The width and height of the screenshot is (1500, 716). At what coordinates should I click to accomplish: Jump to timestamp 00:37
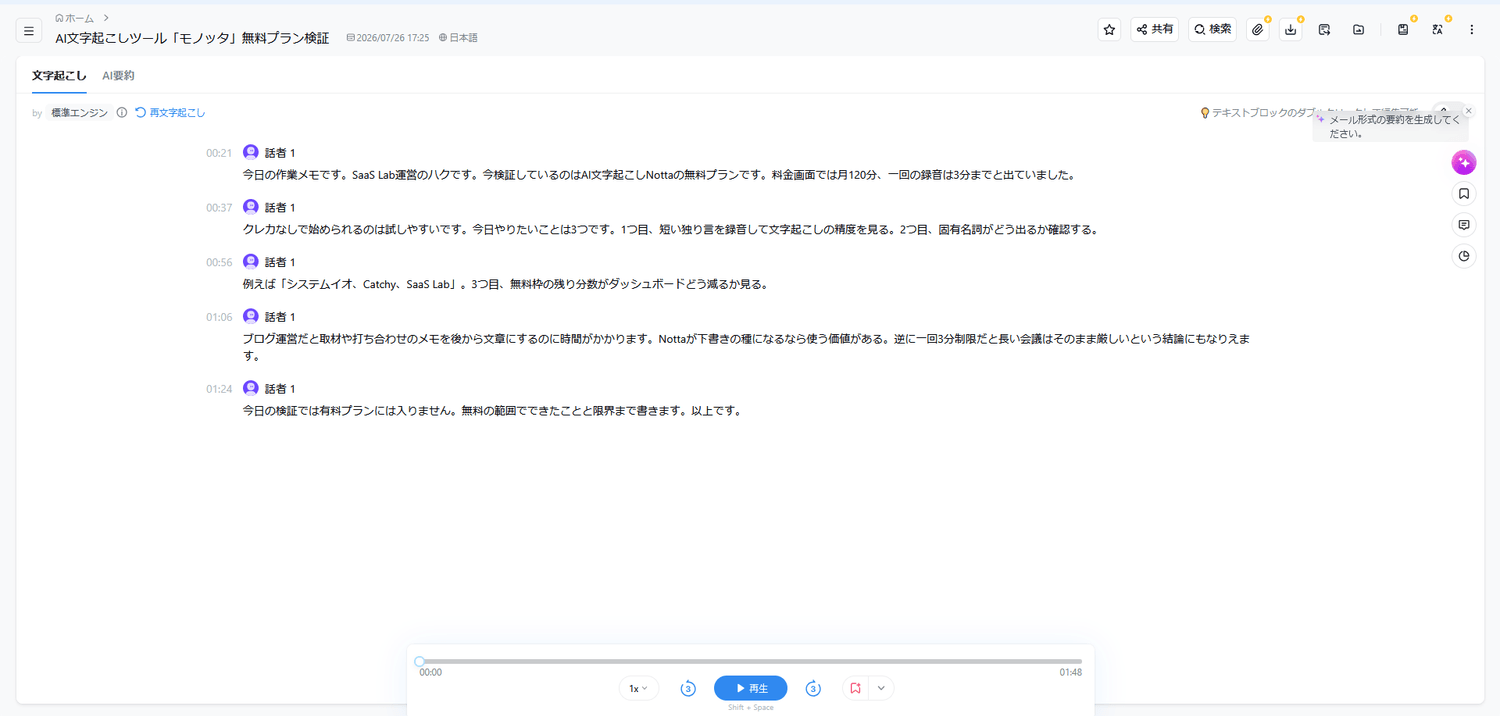(x=219, y=208)
